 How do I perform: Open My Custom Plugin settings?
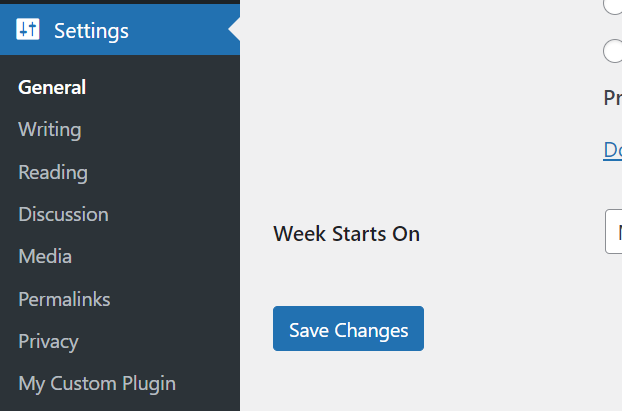pos(97,383)
